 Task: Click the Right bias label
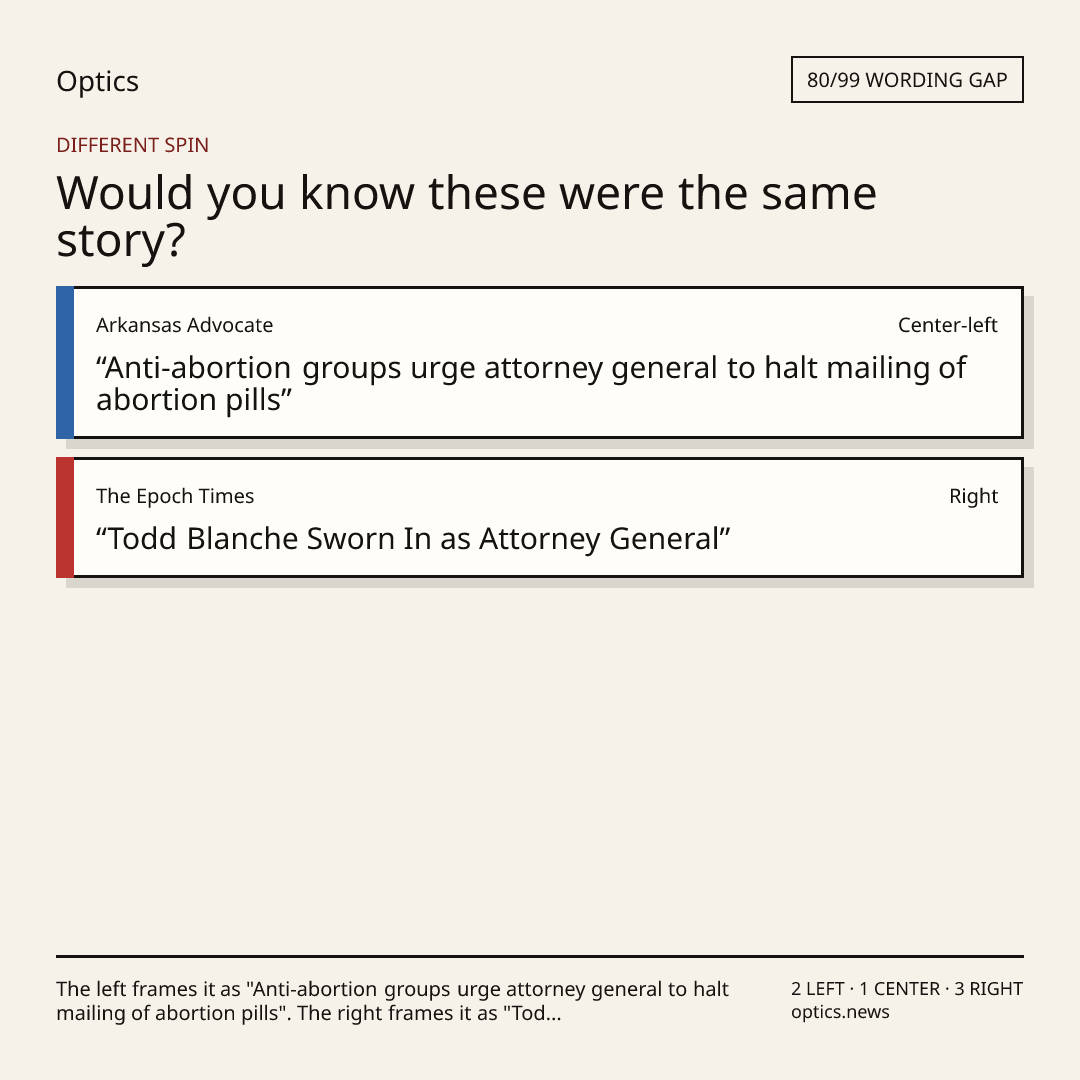973,496
